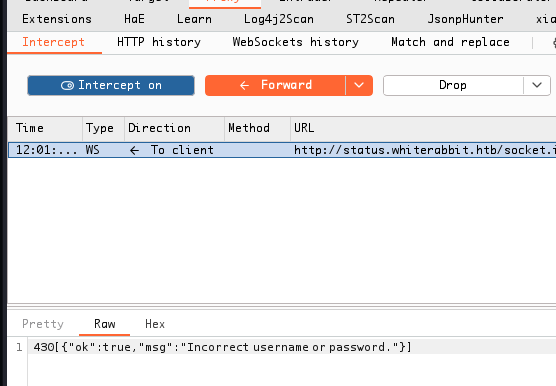
Task: Forward the intercepted WebSocket message
Action: click(275, 85)
